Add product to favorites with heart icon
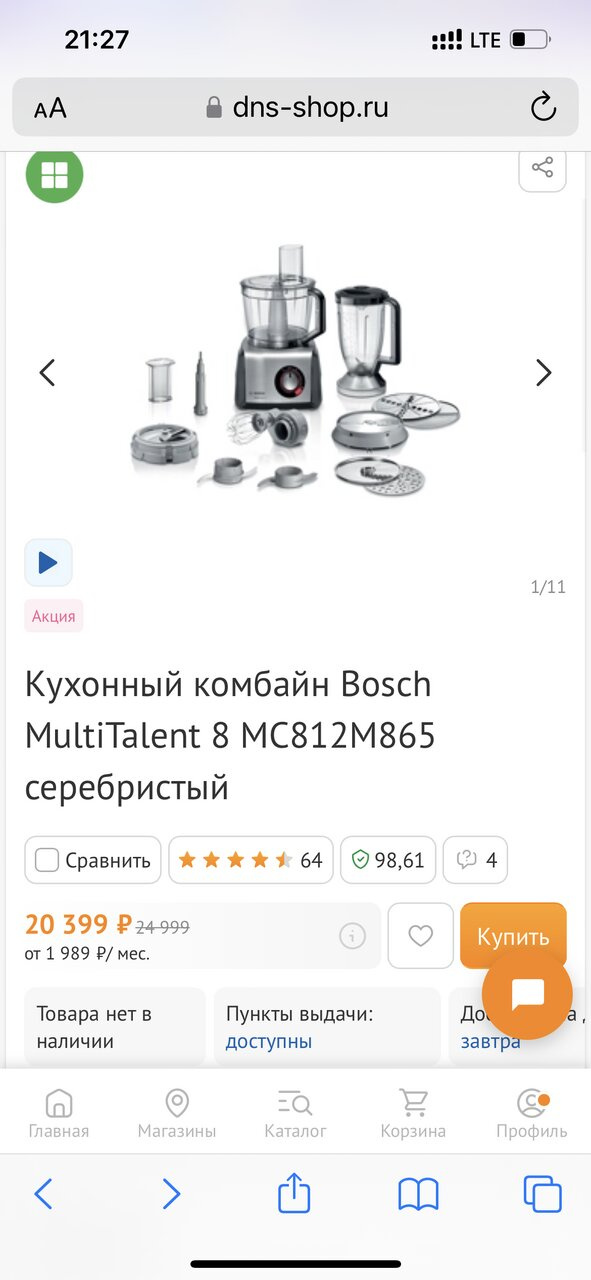The height and width of the screenshot is (1280, 591). pyautogui.click(x=421, y=936)
